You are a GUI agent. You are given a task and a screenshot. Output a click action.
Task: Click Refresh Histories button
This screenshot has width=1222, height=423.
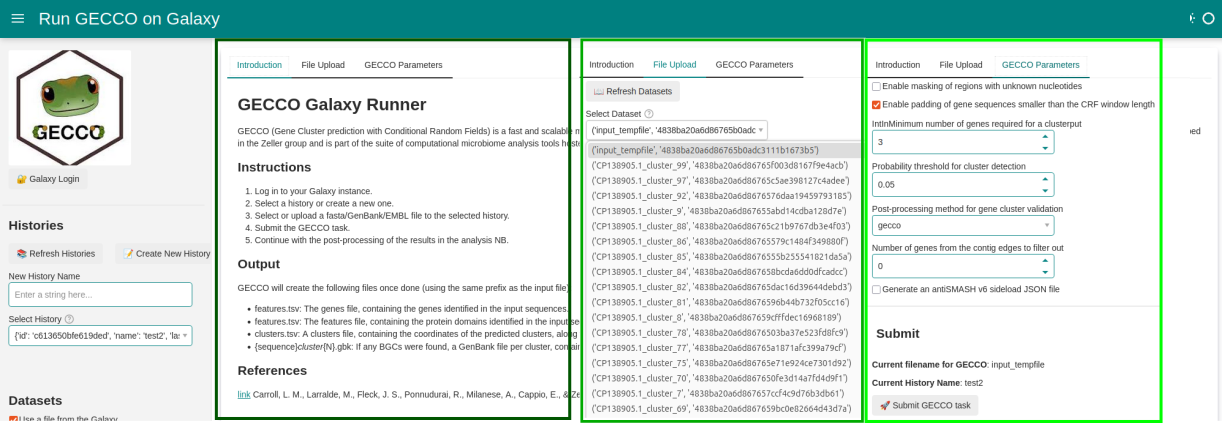click(56, 254)
